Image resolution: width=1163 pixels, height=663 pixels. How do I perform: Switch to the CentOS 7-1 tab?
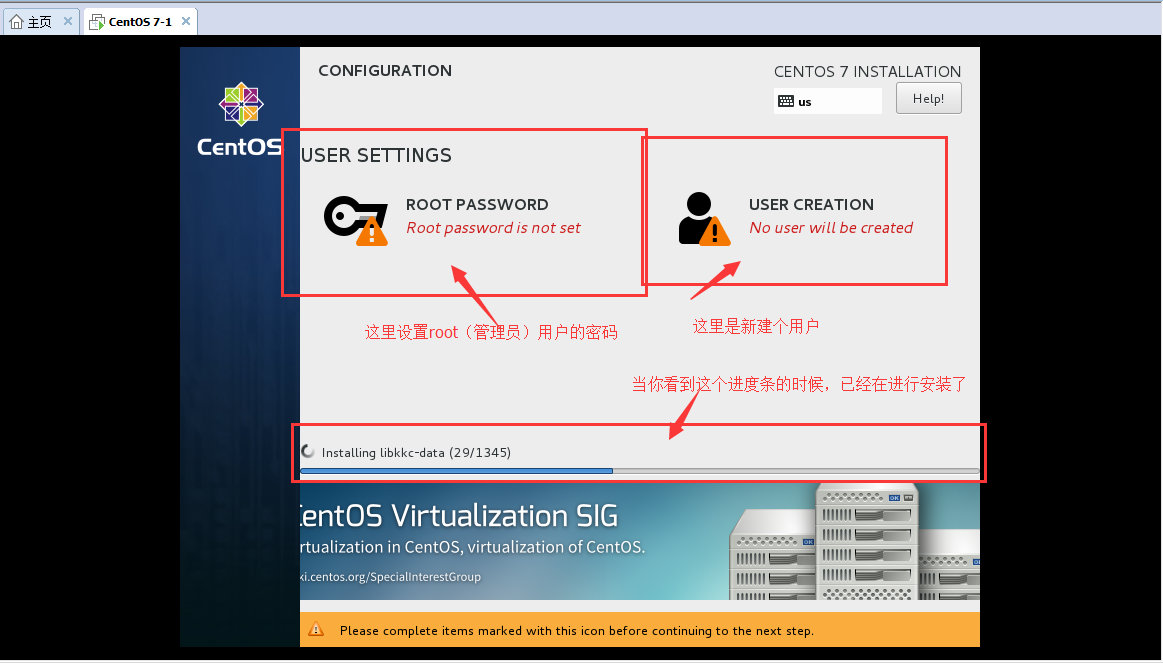point(140,22)
